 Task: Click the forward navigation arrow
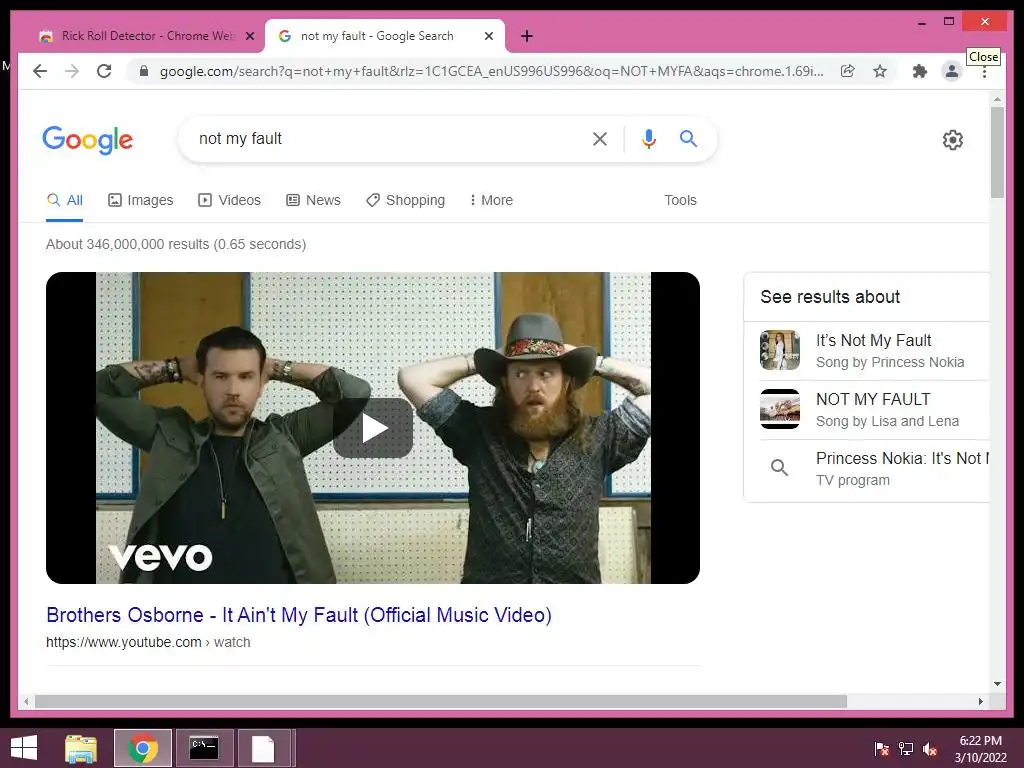72,71
